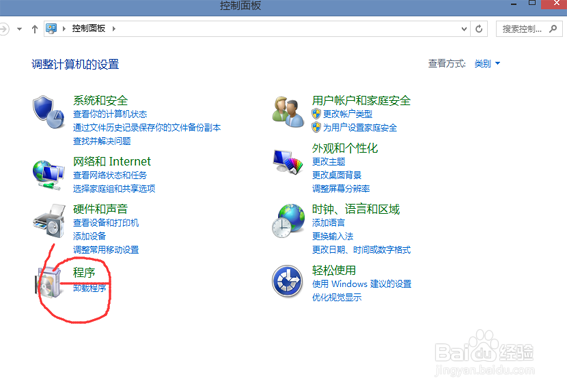Click the 调整屏幕分辨率 link
Viewport: 567px width, 390px height.
(x=341, y=189)
